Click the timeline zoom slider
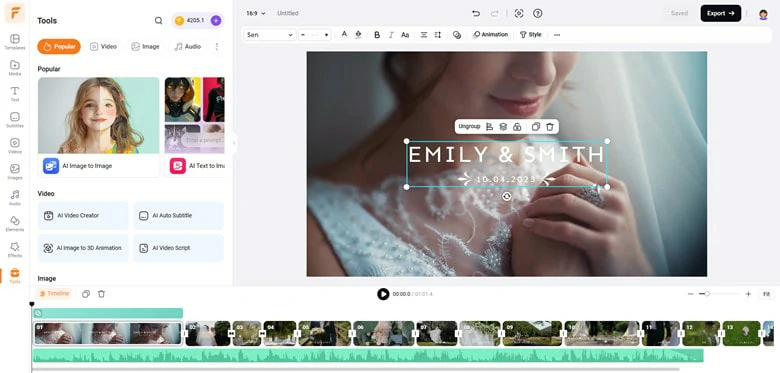The height and width of the screenshot is (373, 780). (x=719, y=294)
